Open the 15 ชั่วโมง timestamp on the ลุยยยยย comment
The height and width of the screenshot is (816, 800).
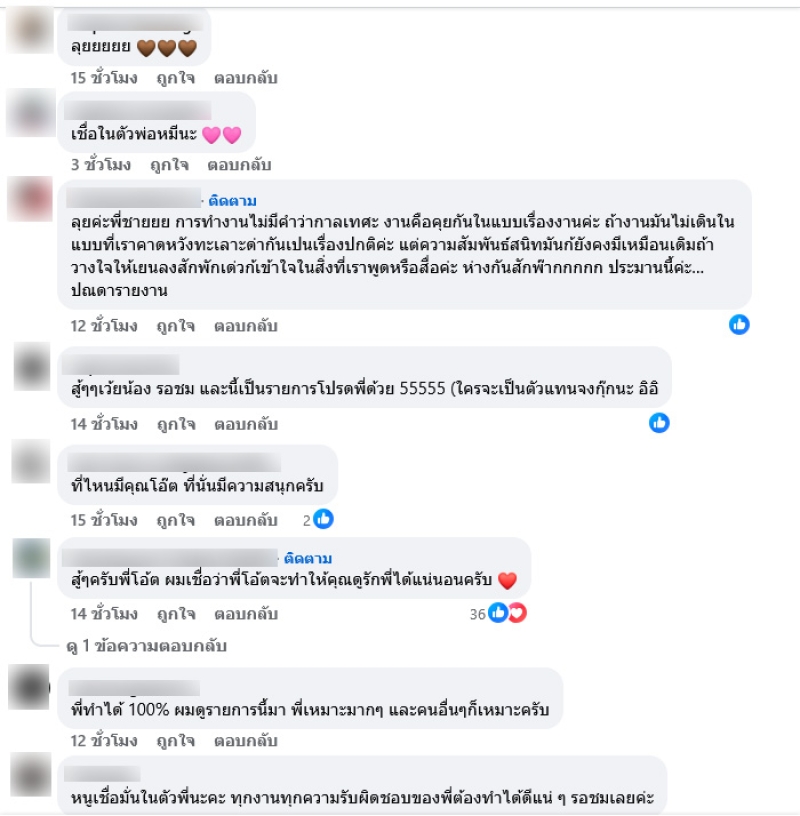[104, 78]
